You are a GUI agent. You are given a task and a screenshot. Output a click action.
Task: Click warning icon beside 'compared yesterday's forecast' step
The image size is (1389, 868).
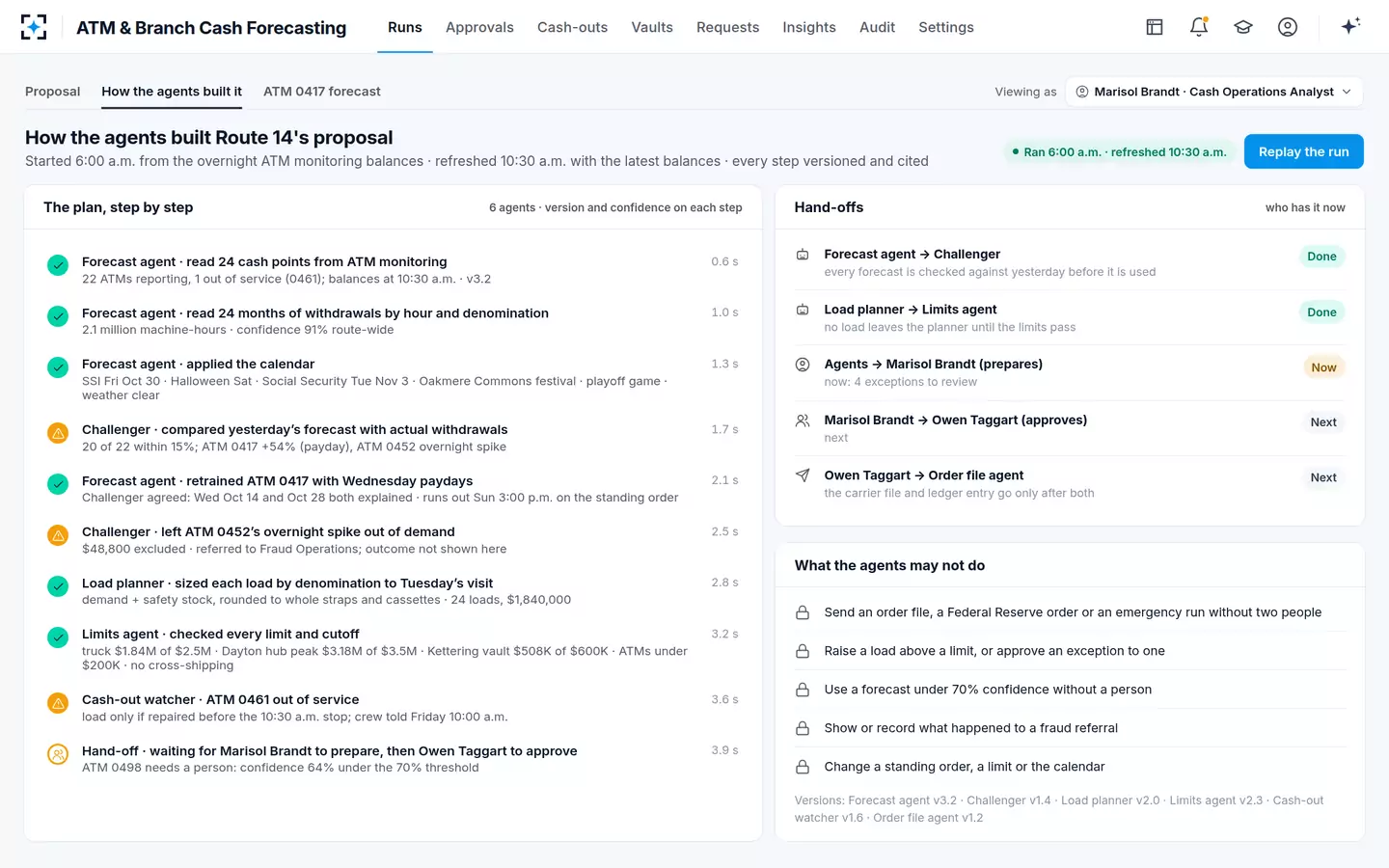(58, 433)
